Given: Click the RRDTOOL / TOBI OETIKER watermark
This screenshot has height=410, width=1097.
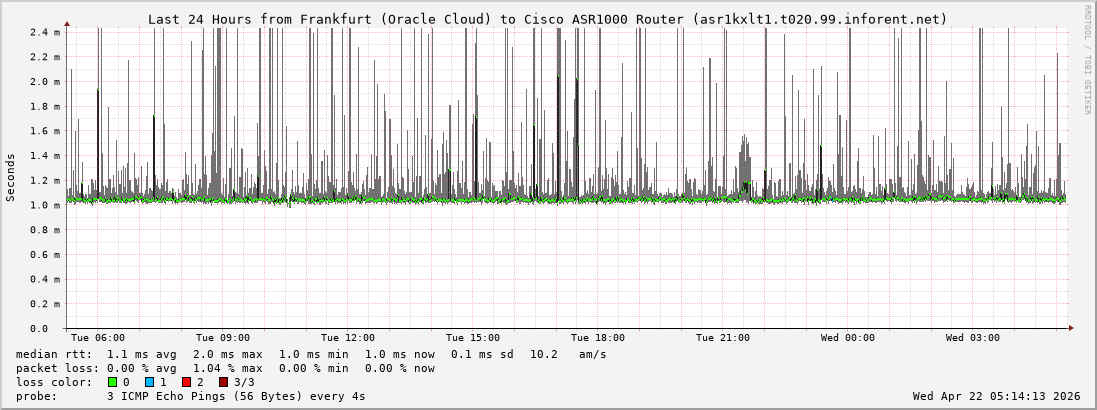Looking at the screenshot, I should (1087, 59).
